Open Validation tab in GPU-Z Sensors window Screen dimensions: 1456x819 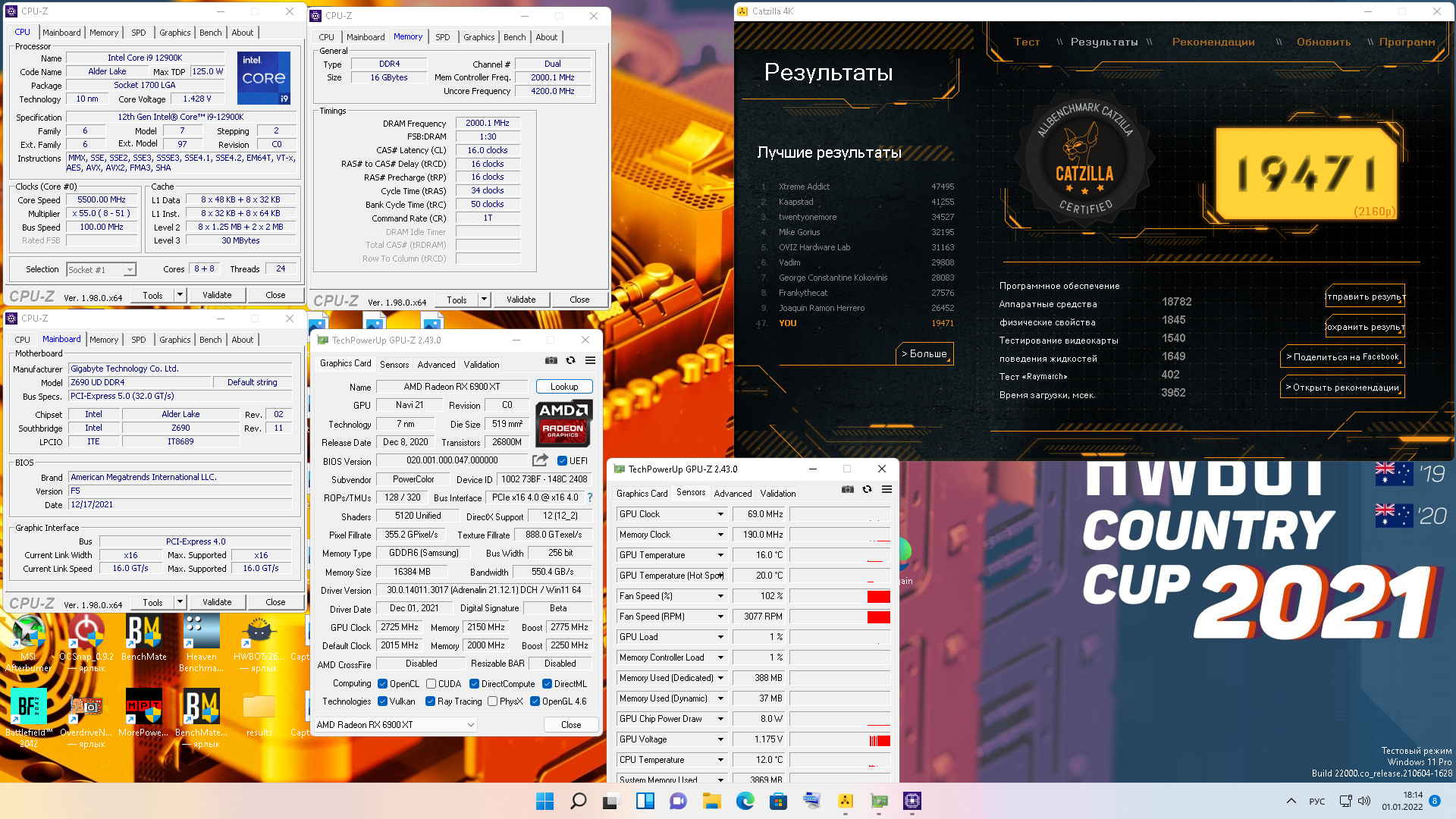[x=778, y=493]
